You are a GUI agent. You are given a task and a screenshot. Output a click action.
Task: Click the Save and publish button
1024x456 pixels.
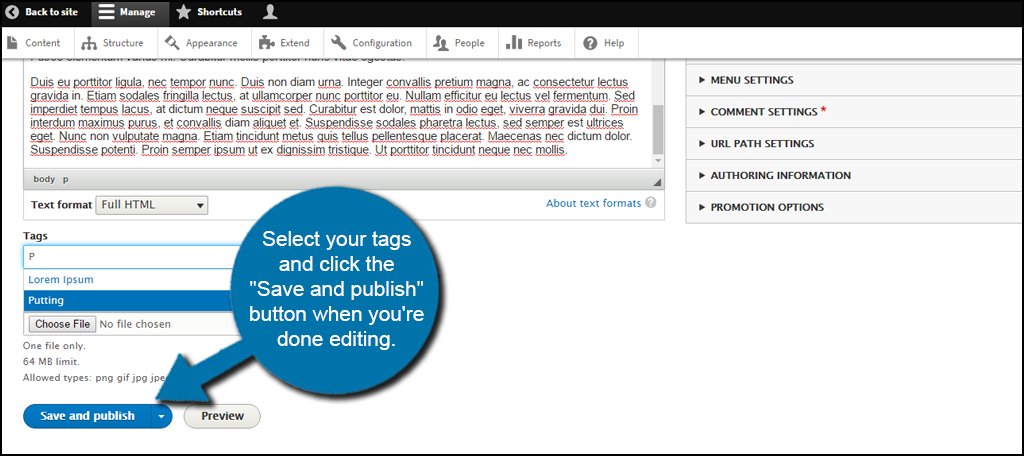click(87, 416)
